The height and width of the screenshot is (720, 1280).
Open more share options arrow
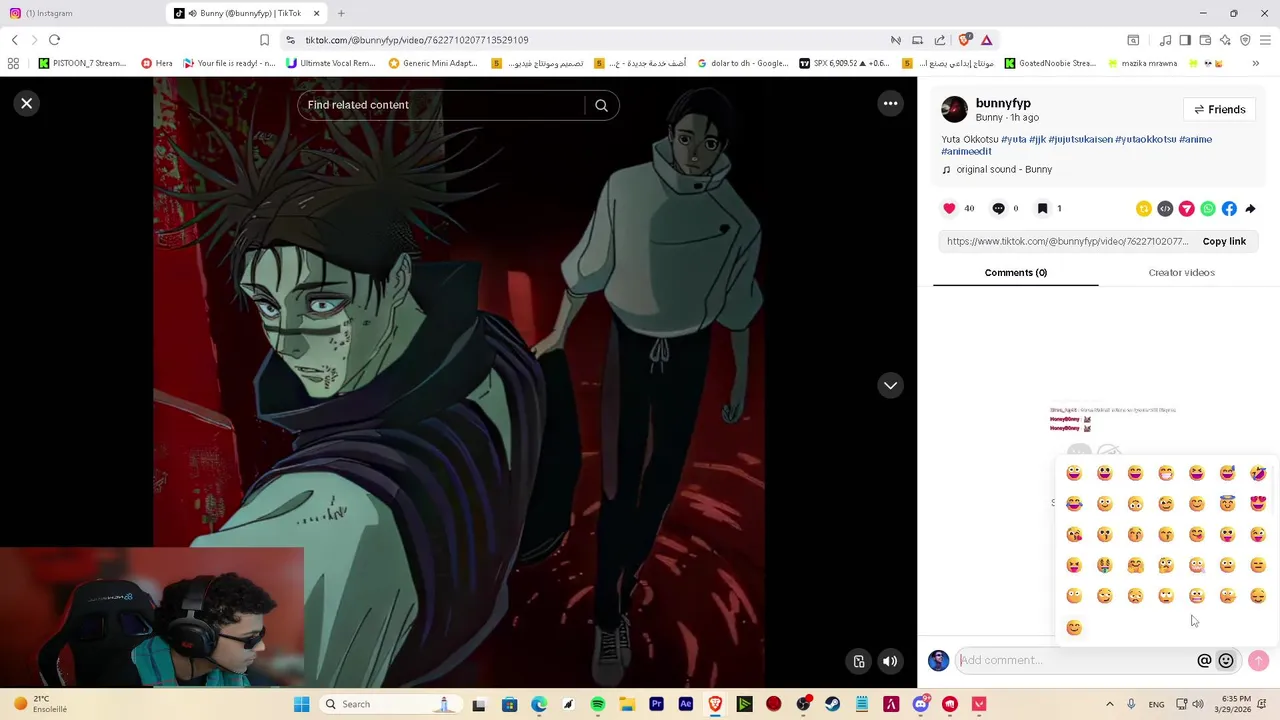tap(1251, 209)
